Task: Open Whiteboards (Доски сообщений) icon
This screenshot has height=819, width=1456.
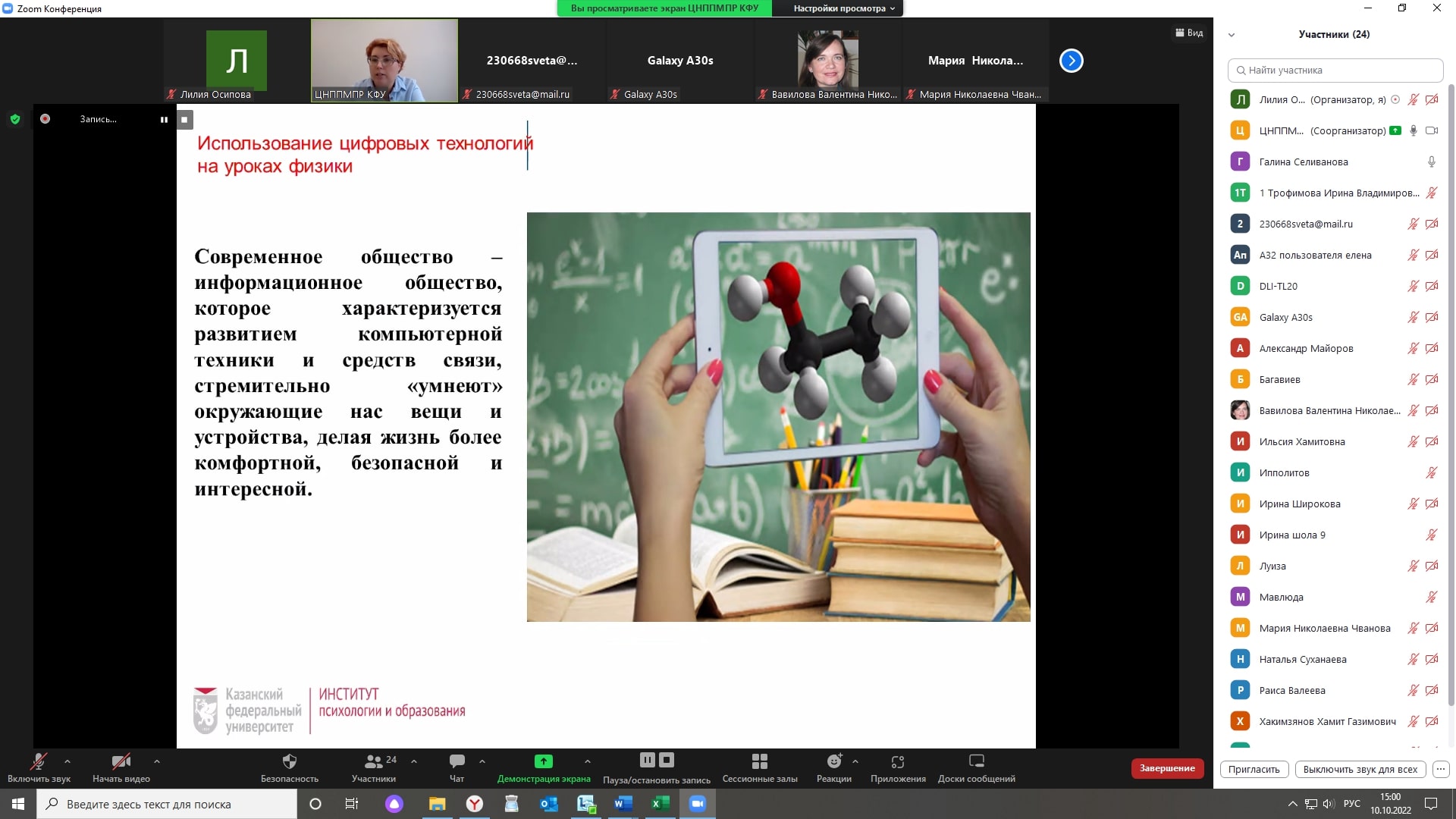Action: (x=976, y=761)
